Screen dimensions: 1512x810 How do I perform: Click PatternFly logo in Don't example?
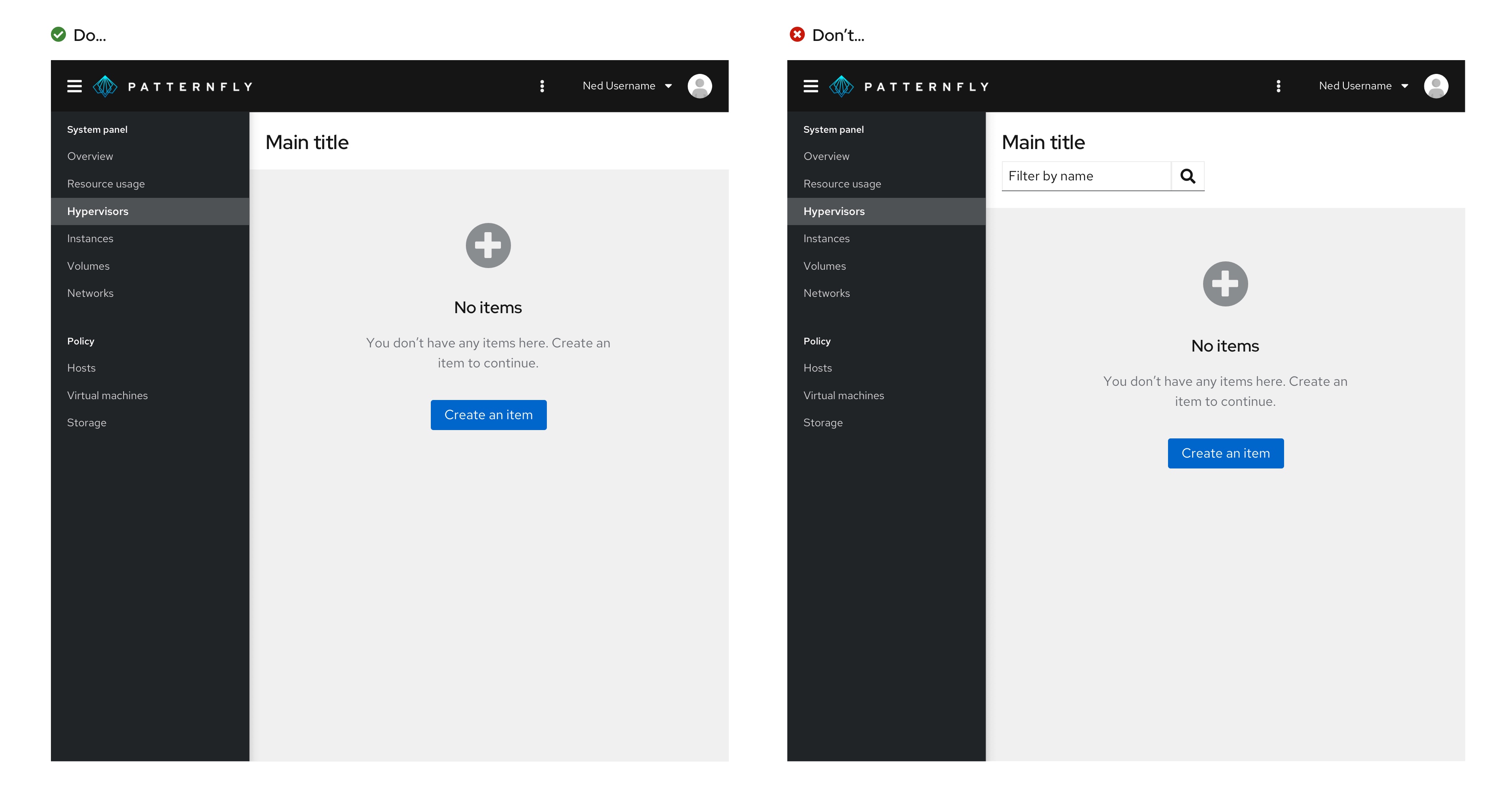(x=909, y=86)
